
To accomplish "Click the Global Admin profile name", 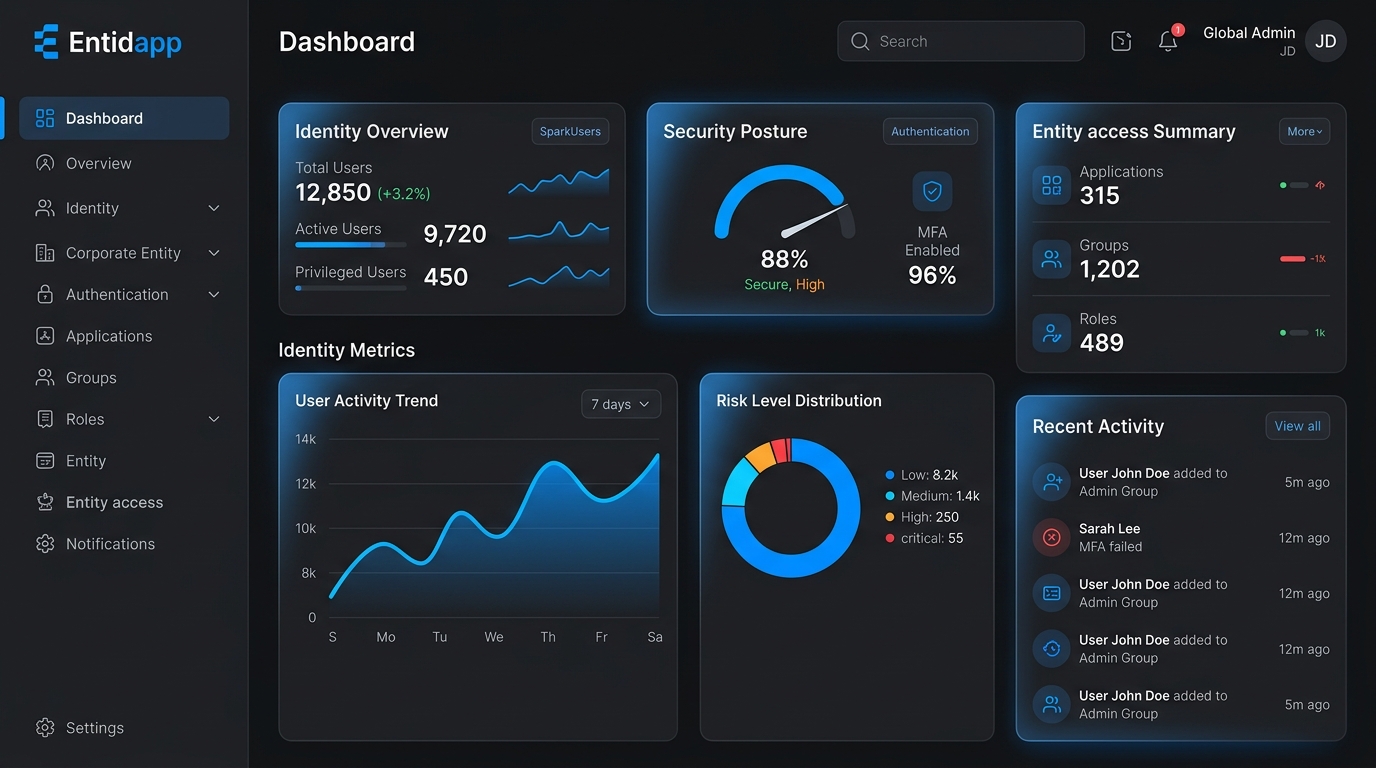I will tap(1249, 33).
